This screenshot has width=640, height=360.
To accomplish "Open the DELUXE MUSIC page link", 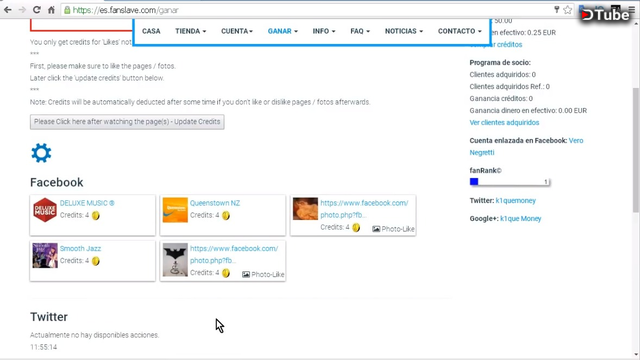I will 87,203.
